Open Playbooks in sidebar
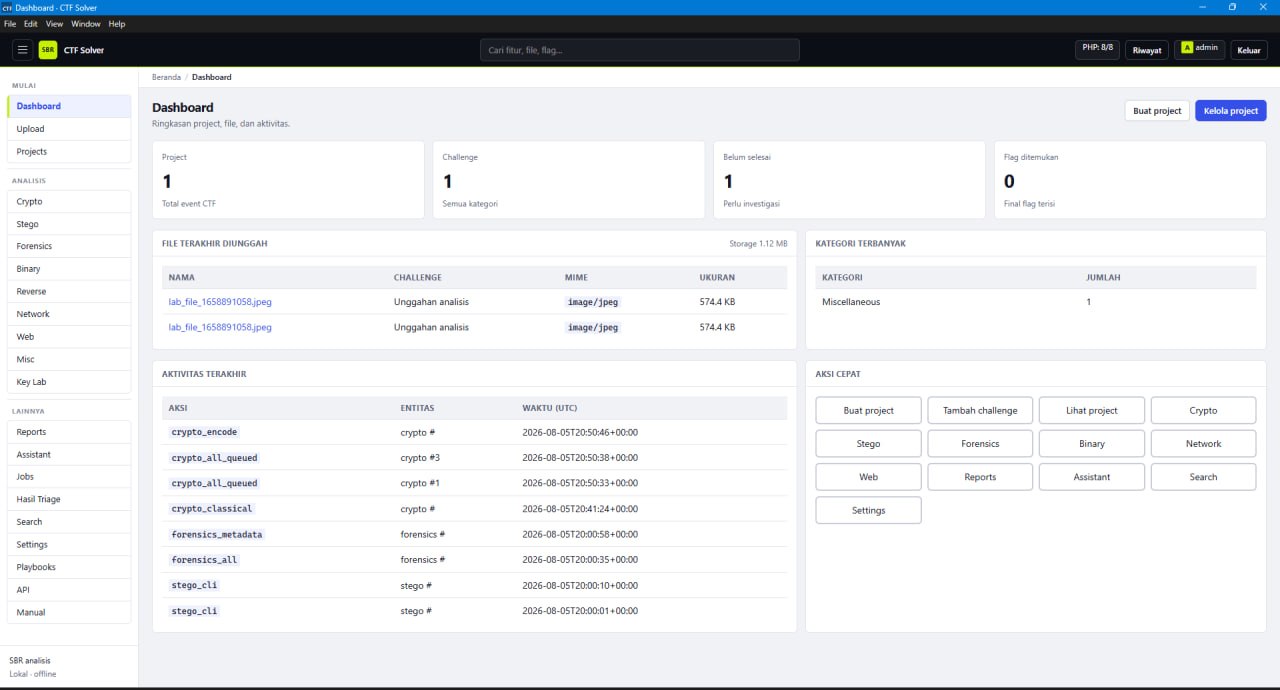 69,567
